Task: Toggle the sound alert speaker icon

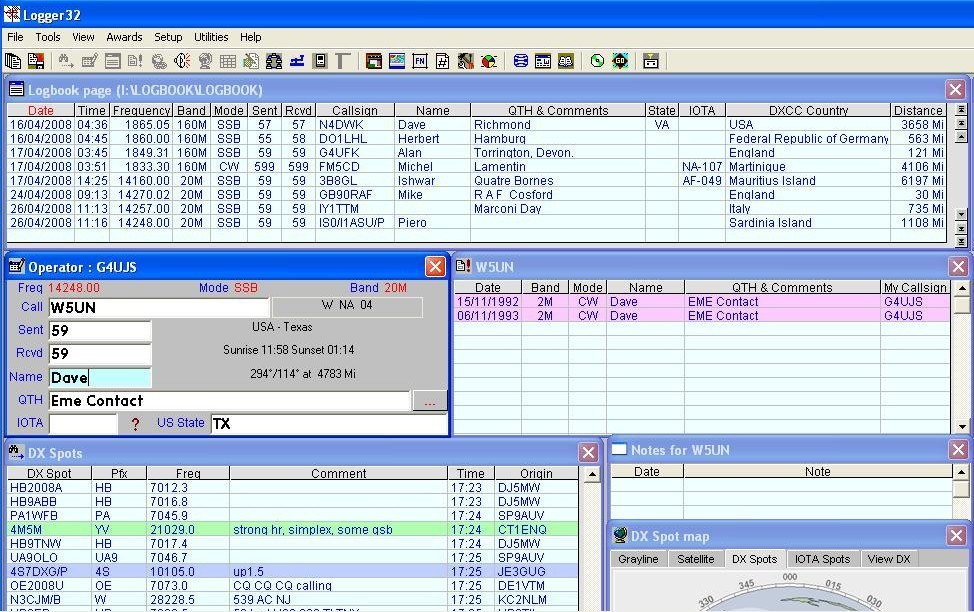Action: click(183, 61)
